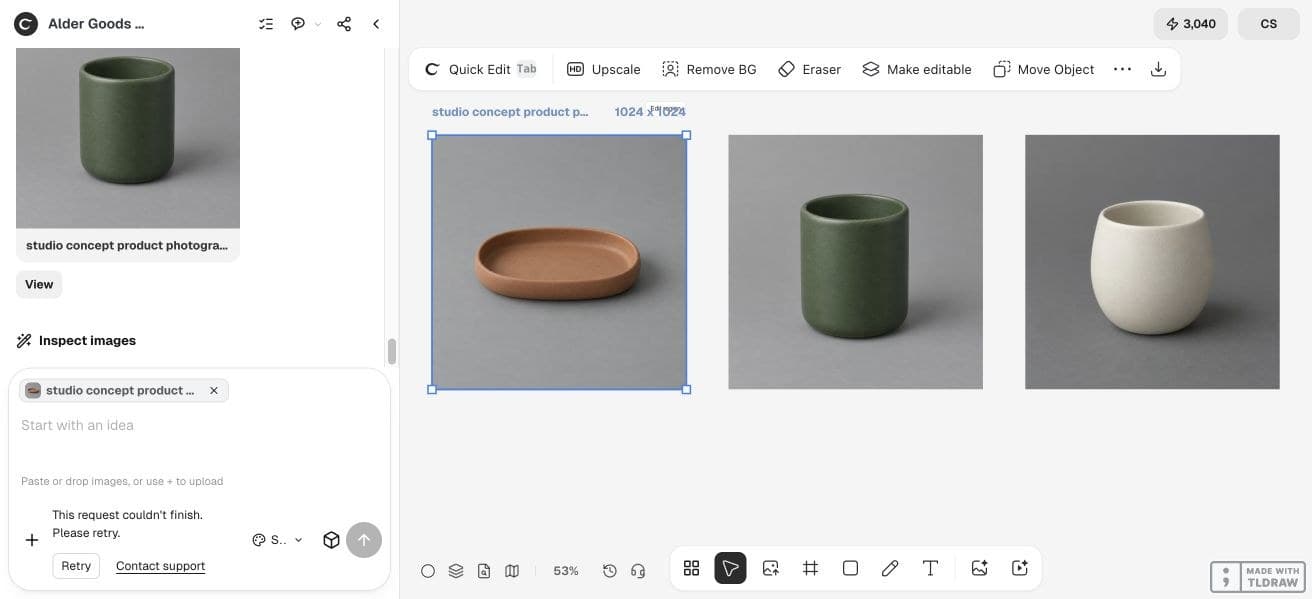Select the white bowl image on canvas
Screen dimensions: 1312x599
point(1152,262)
